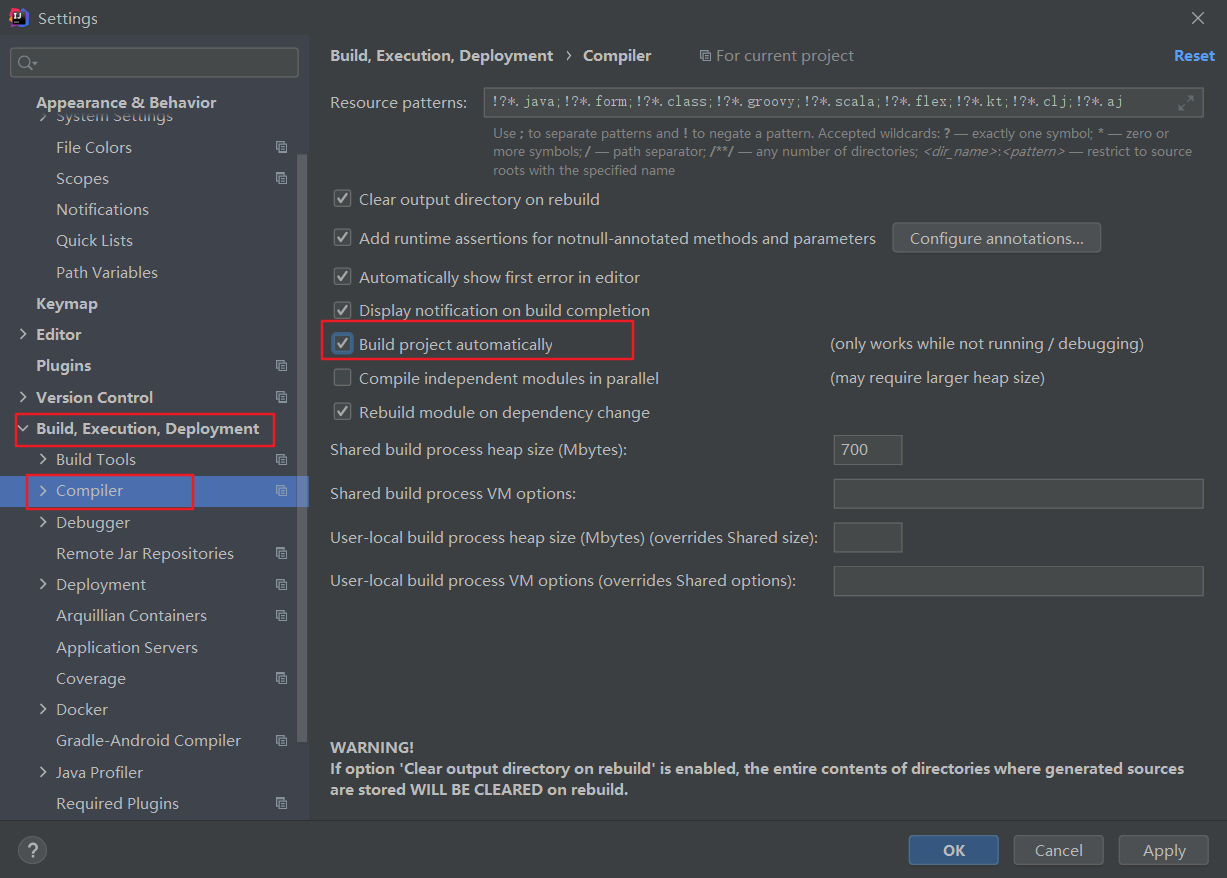Image resolution: width=1227 pixels, height=878 pixels.
Task: Select Gradle-Android Compiler in settings tree
Action: [x=148, y=740]
